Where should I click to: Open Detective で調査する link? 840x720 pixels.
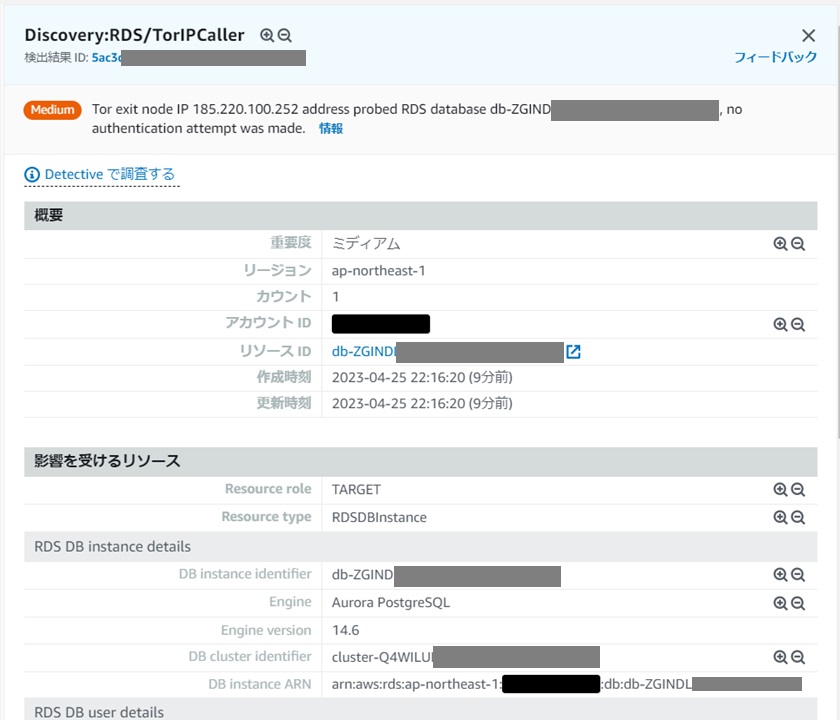[109, 174]
